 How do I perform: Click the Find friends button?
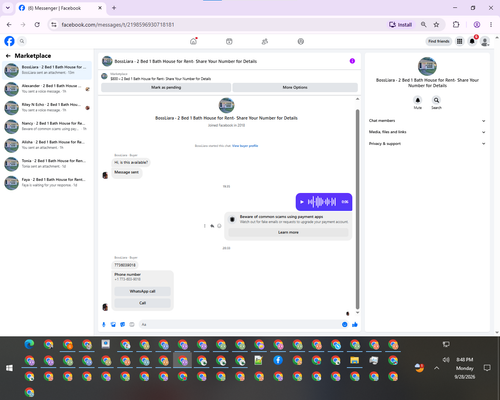[x=439, y=41]
